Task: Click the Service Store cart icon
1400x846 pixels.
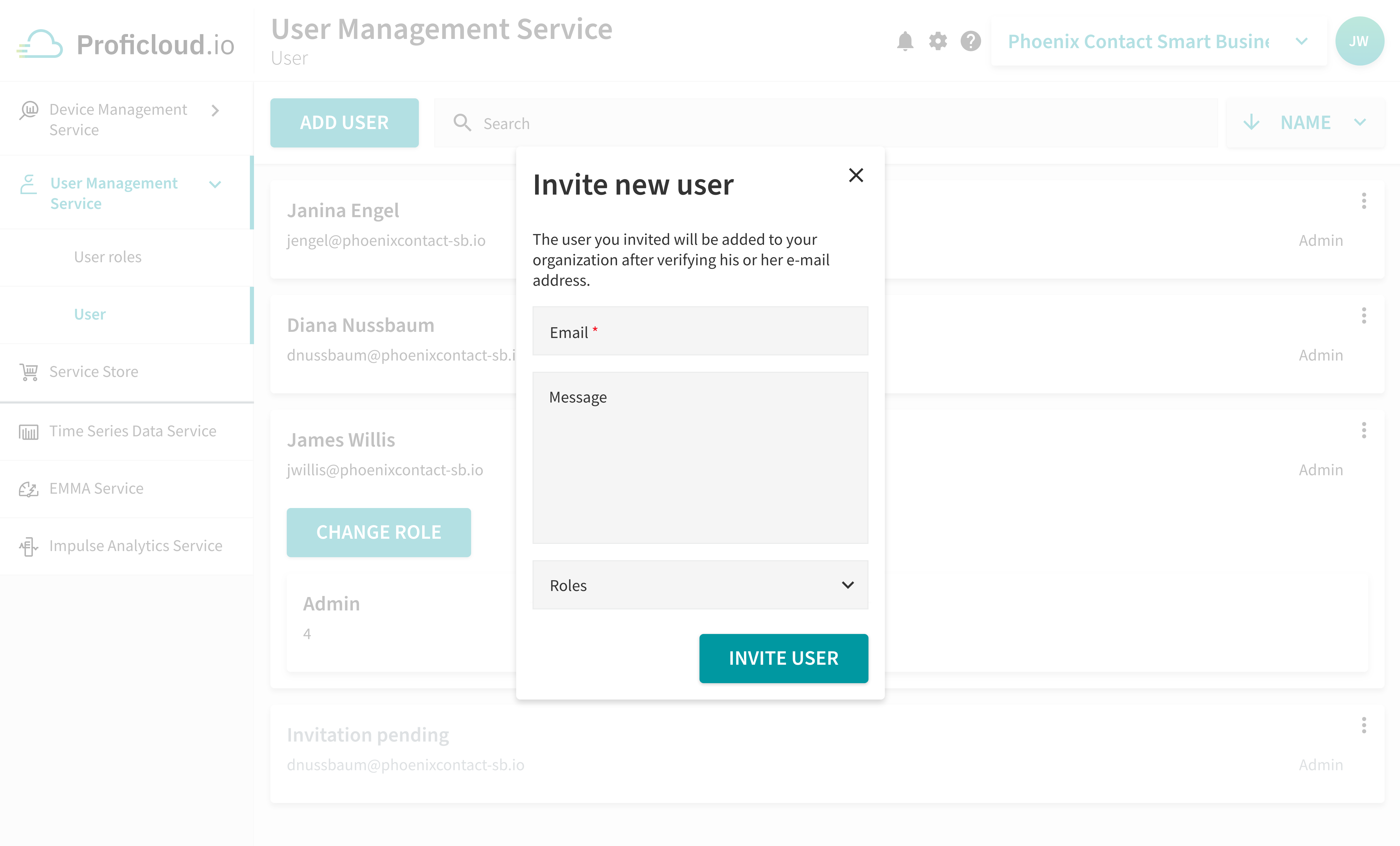Action: click(29, 372)
